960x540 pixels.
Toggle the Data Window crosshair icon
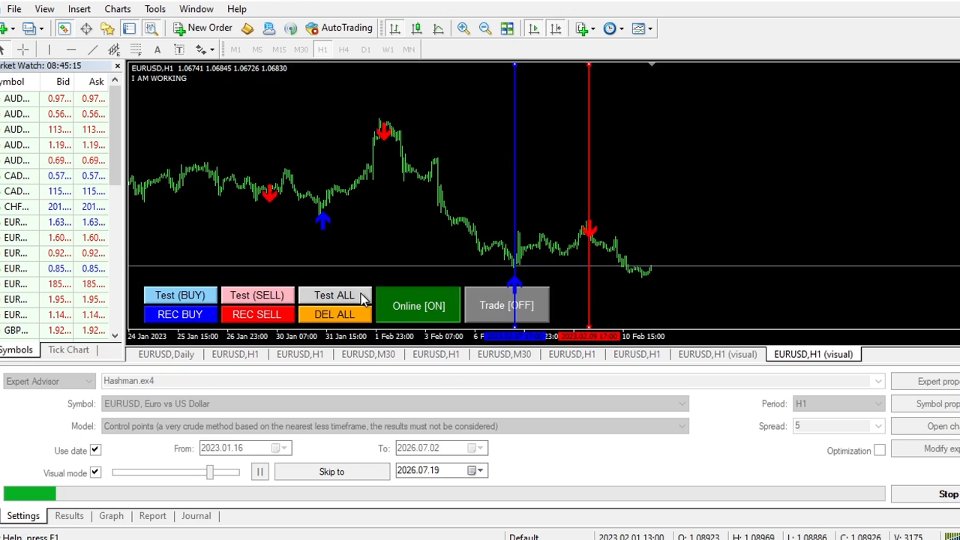pyautogui.click(x=86, y=28)
